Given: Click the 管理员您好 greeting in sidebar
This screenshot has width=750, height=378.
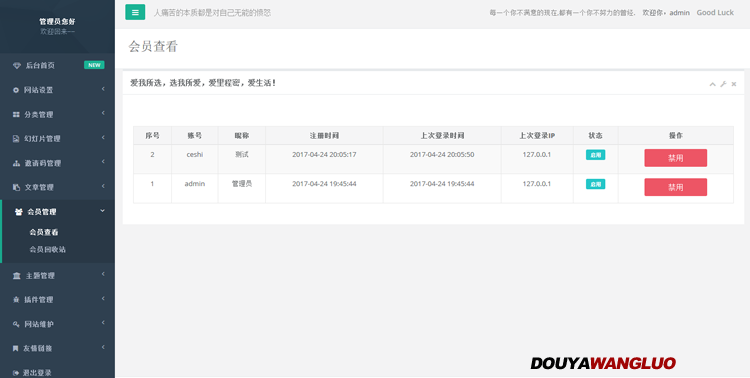Looking at the screenshot, I should (57, 22).
